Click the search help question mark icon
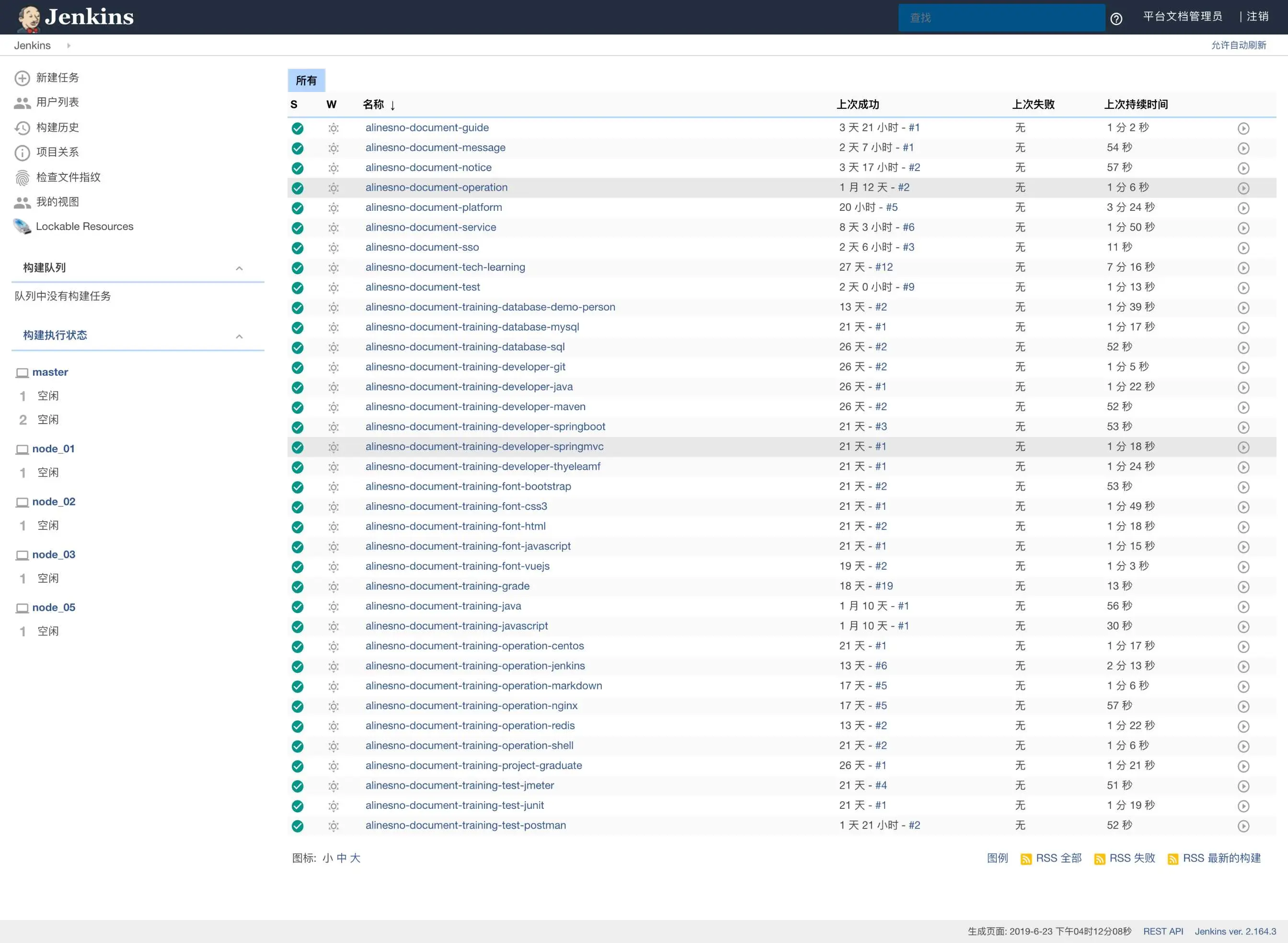 click(1116, 19)
